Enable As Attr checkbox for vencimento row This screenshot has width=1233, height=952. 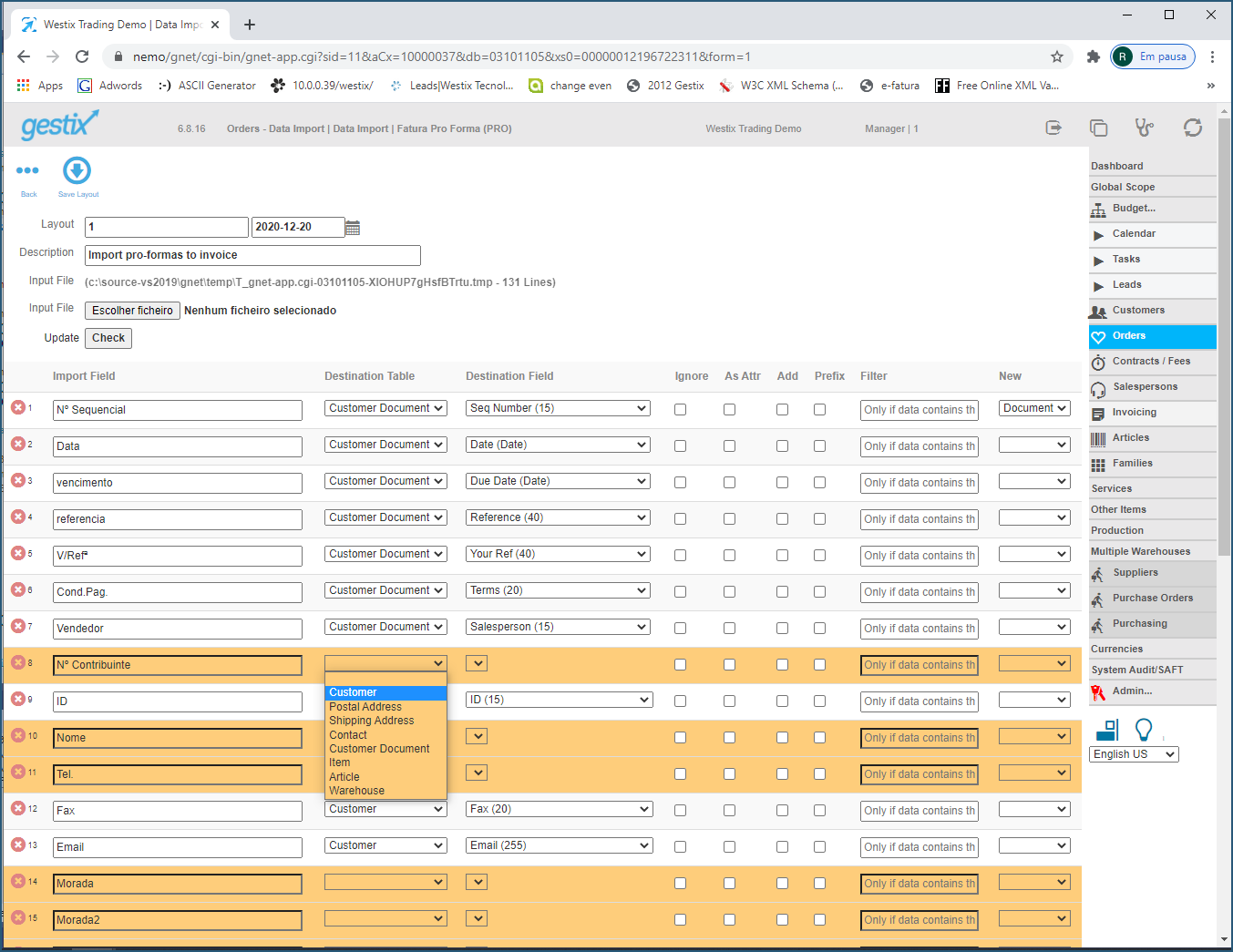coord(729,483)
